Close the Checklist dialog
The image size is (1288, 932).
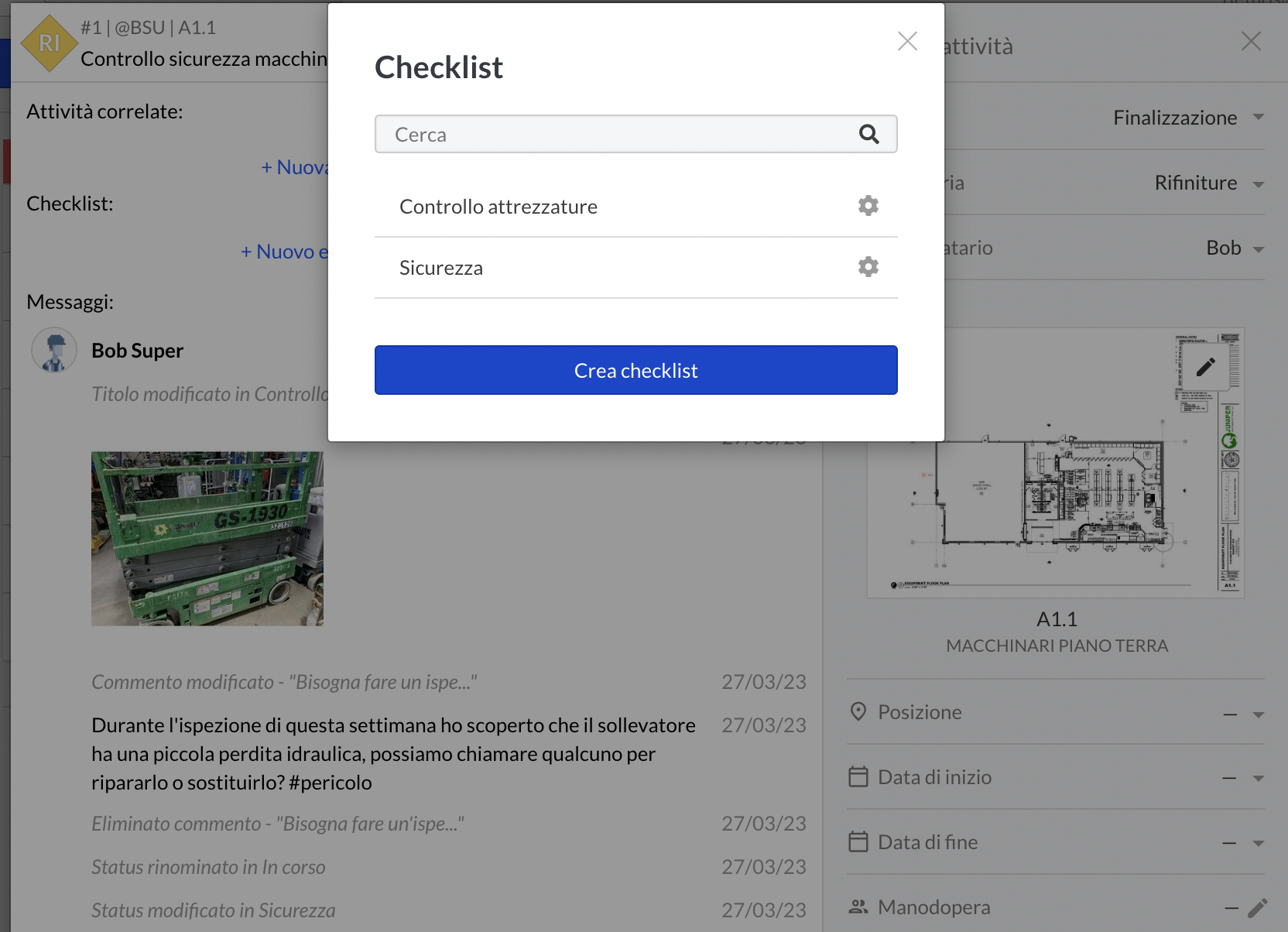coord(907,41)
